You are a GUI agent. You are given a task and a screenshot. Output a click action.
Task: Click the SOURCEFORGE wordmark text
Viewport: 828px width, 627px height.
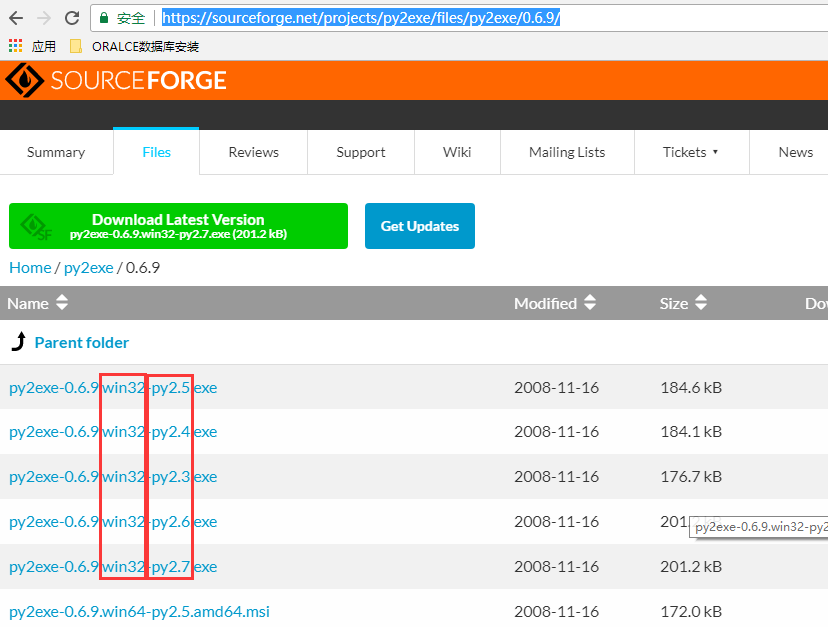pyautogui.click(x=138, y=80)
